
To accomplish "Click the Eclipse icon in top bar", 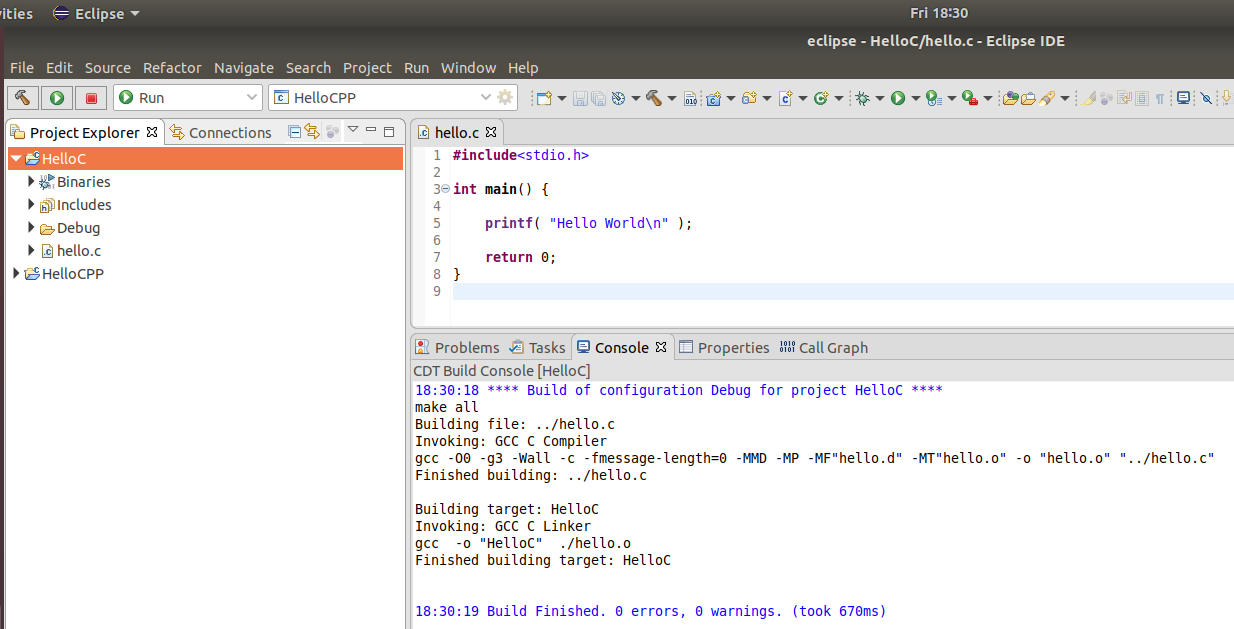I will tap(61, 14).
